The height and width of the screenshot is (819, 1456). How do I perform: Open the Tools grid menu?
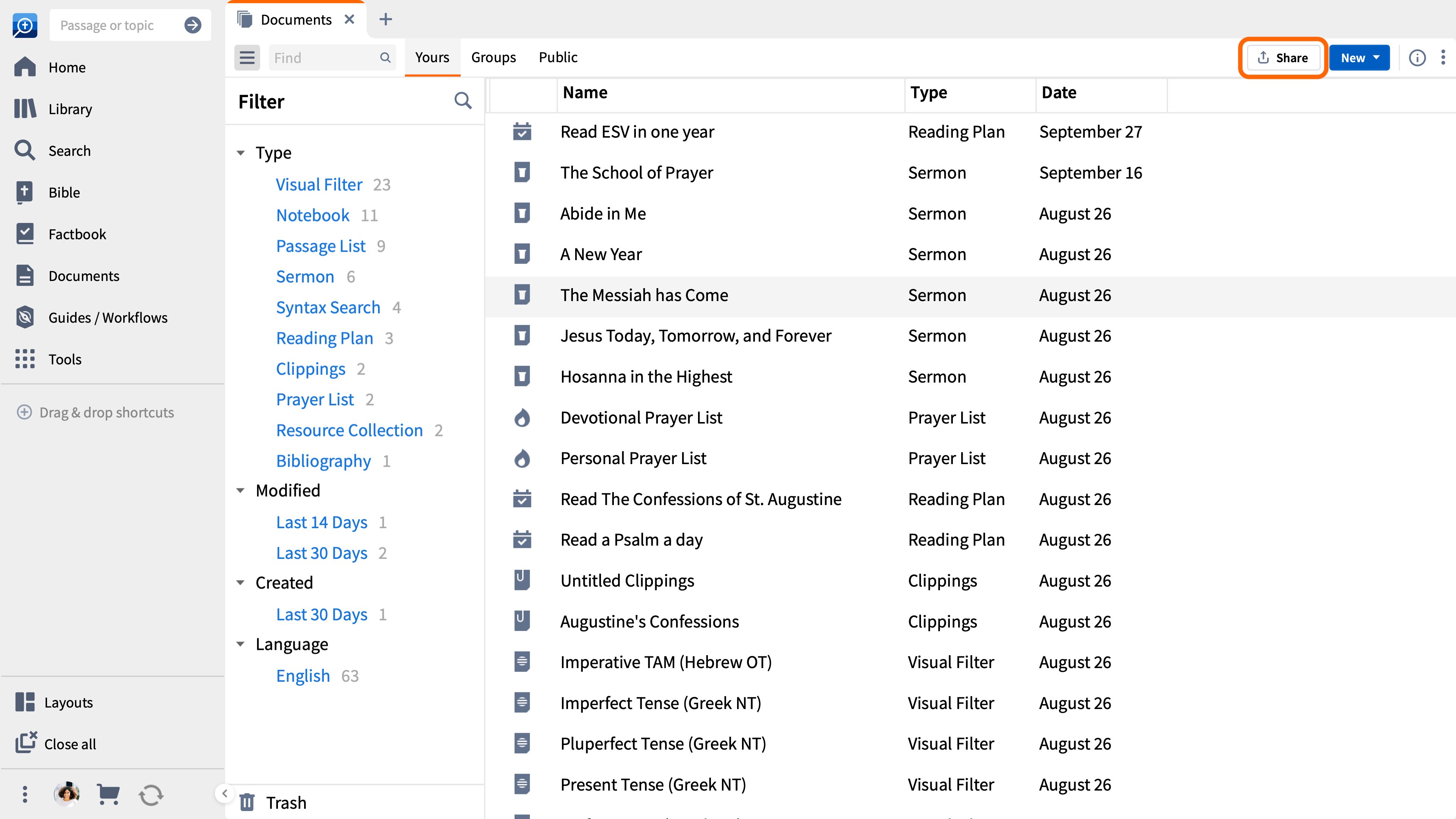(x=48, y=359)
